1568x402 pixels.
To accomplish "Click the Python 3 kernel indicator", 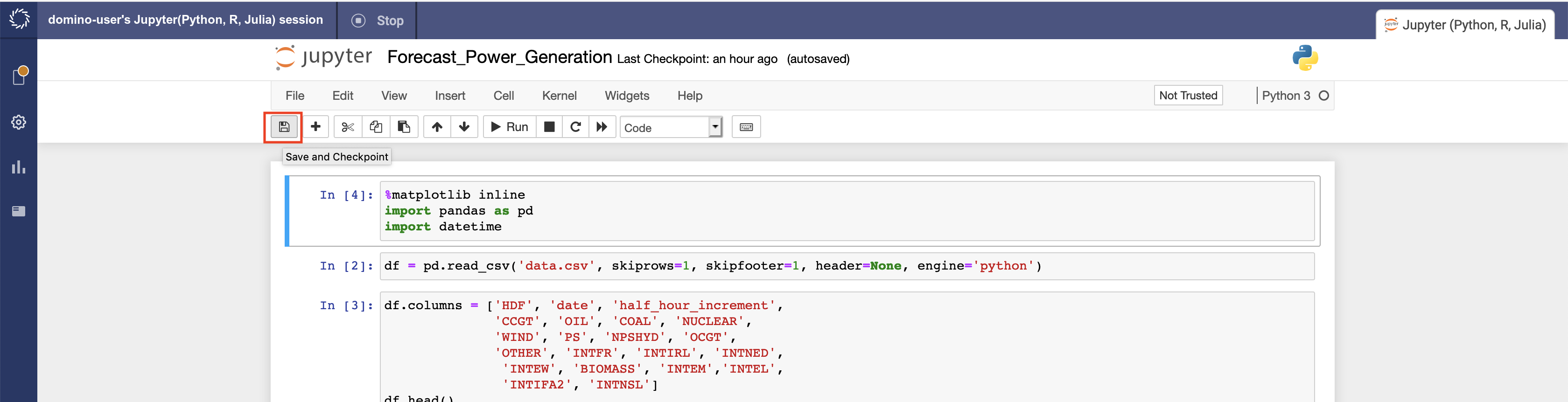I will click(1286, 96).
